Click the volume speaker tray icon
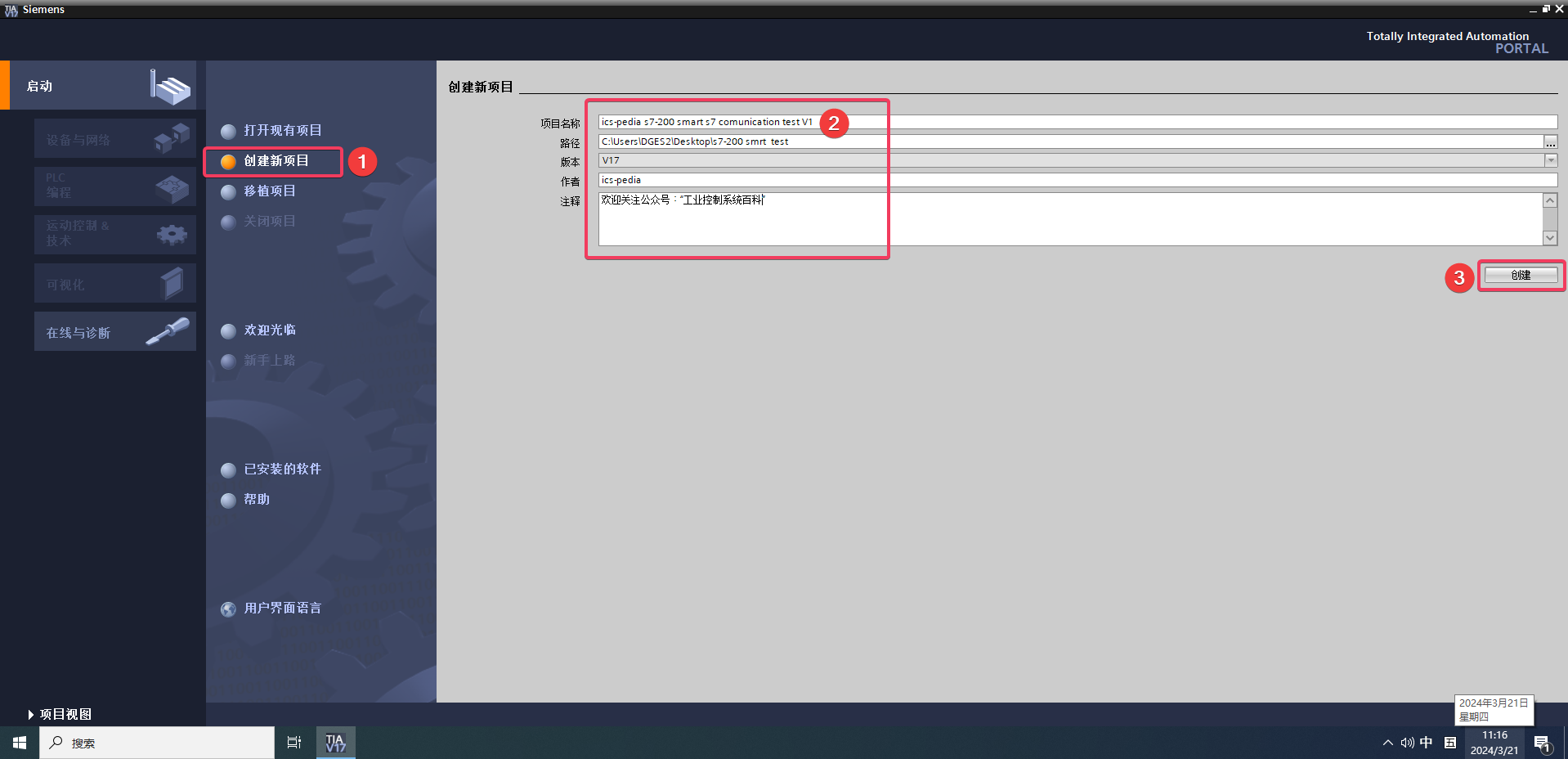This screenshot has height=759, width=1568. 1407,743
